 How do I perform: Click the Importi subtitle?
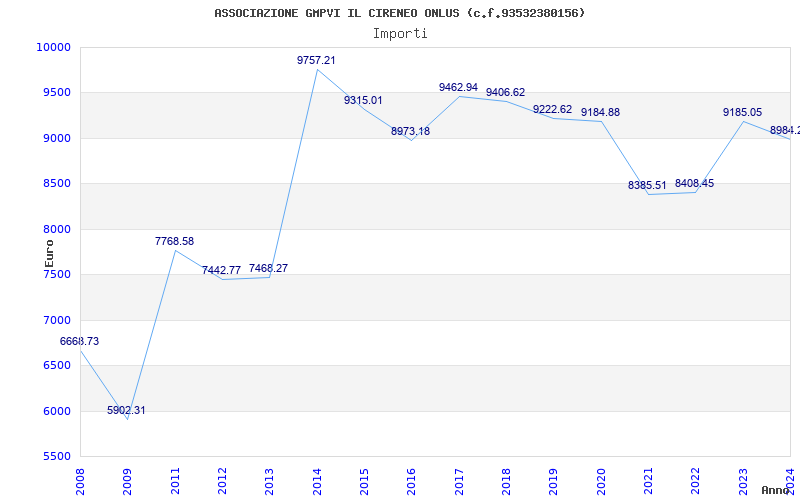coord(400,34)
